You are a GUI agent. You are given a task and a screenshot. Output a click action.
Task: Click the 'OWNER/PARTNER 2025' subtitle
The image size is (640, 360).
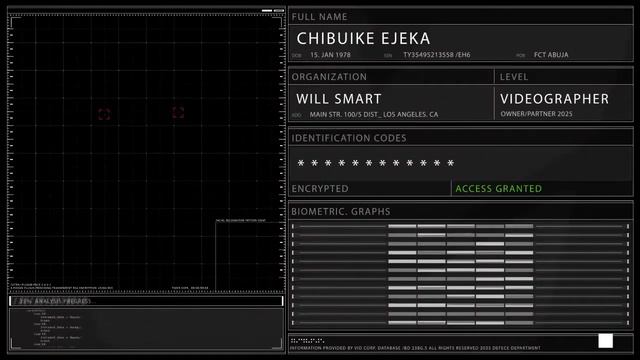click(536, 114)
